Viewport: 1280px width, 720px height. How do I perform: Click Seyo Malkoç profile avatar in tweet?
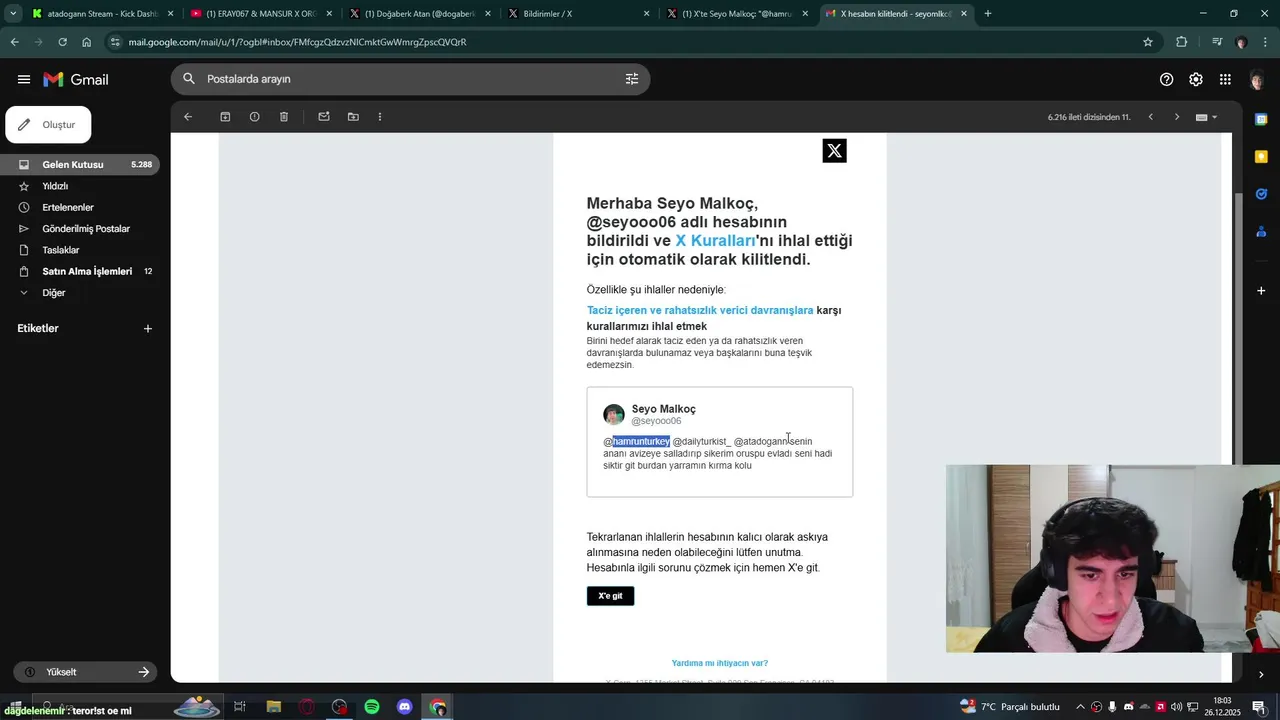point(614,414)
